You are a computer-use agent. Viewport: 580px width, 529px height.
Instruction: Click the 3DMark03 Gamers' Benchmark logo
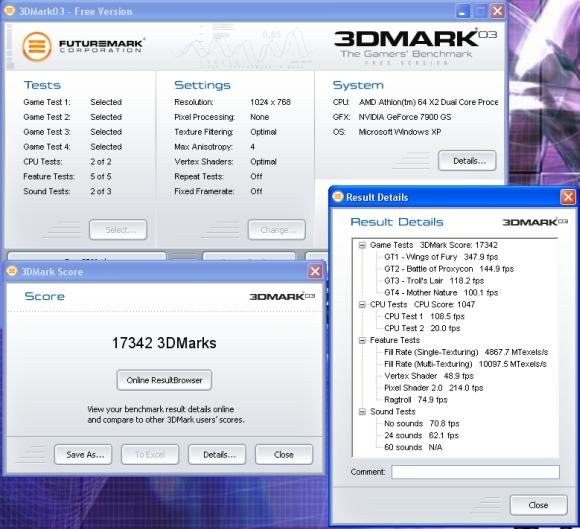(416, 47)
